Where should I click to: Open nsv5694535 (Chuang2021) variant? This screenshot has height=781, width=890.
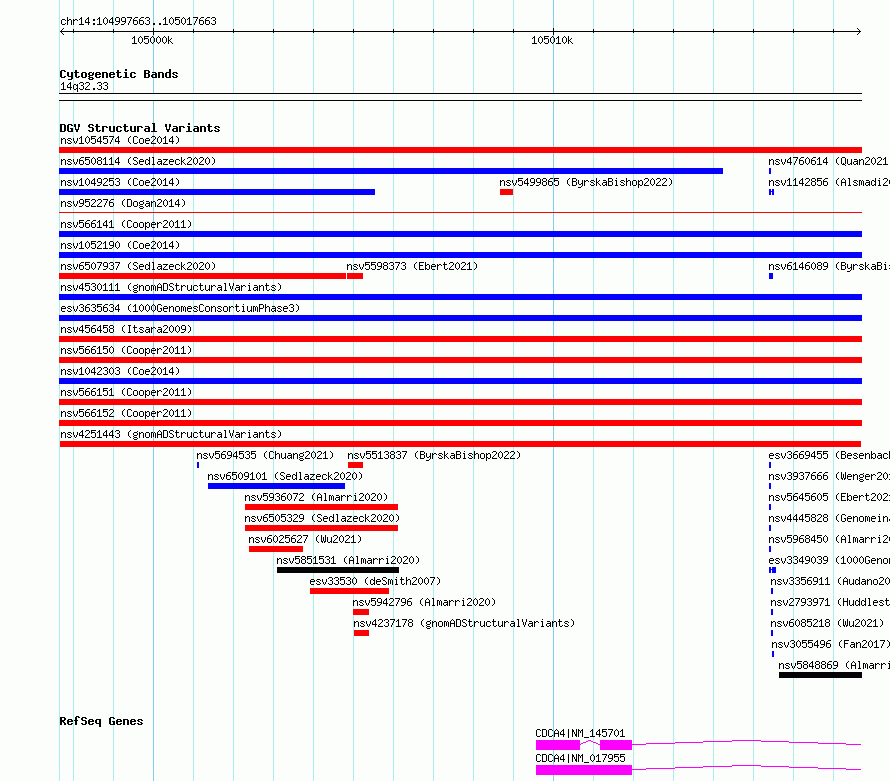click(x=265, y=455)
